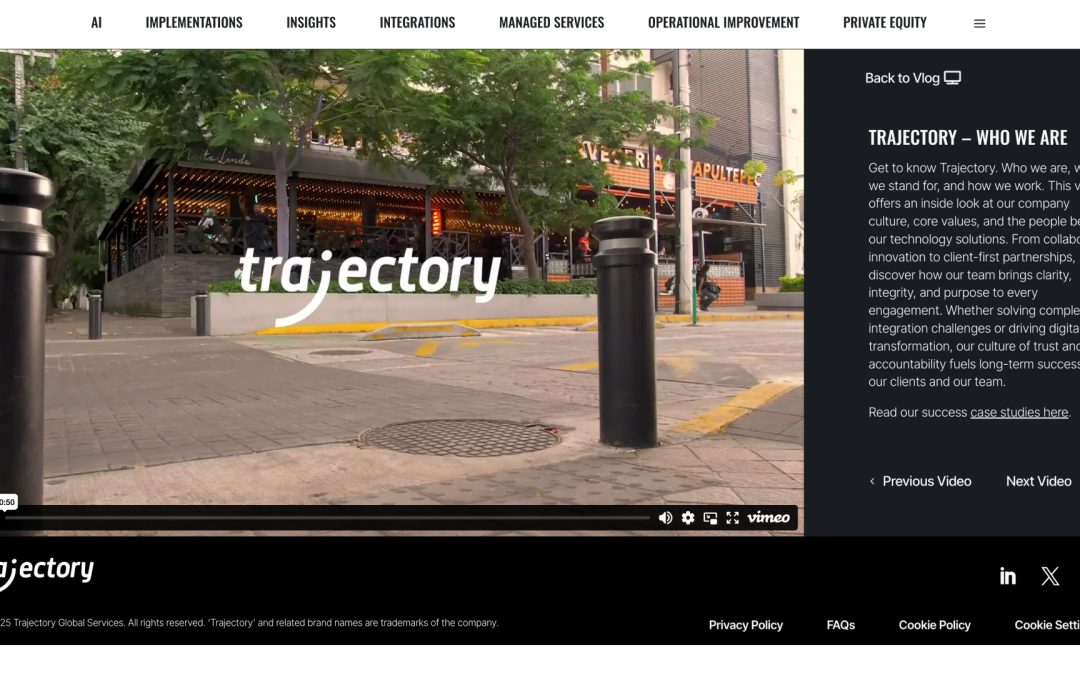The image size is (1080, 675).
Task: Open the Implementations menu item
Action: (194, 22)
